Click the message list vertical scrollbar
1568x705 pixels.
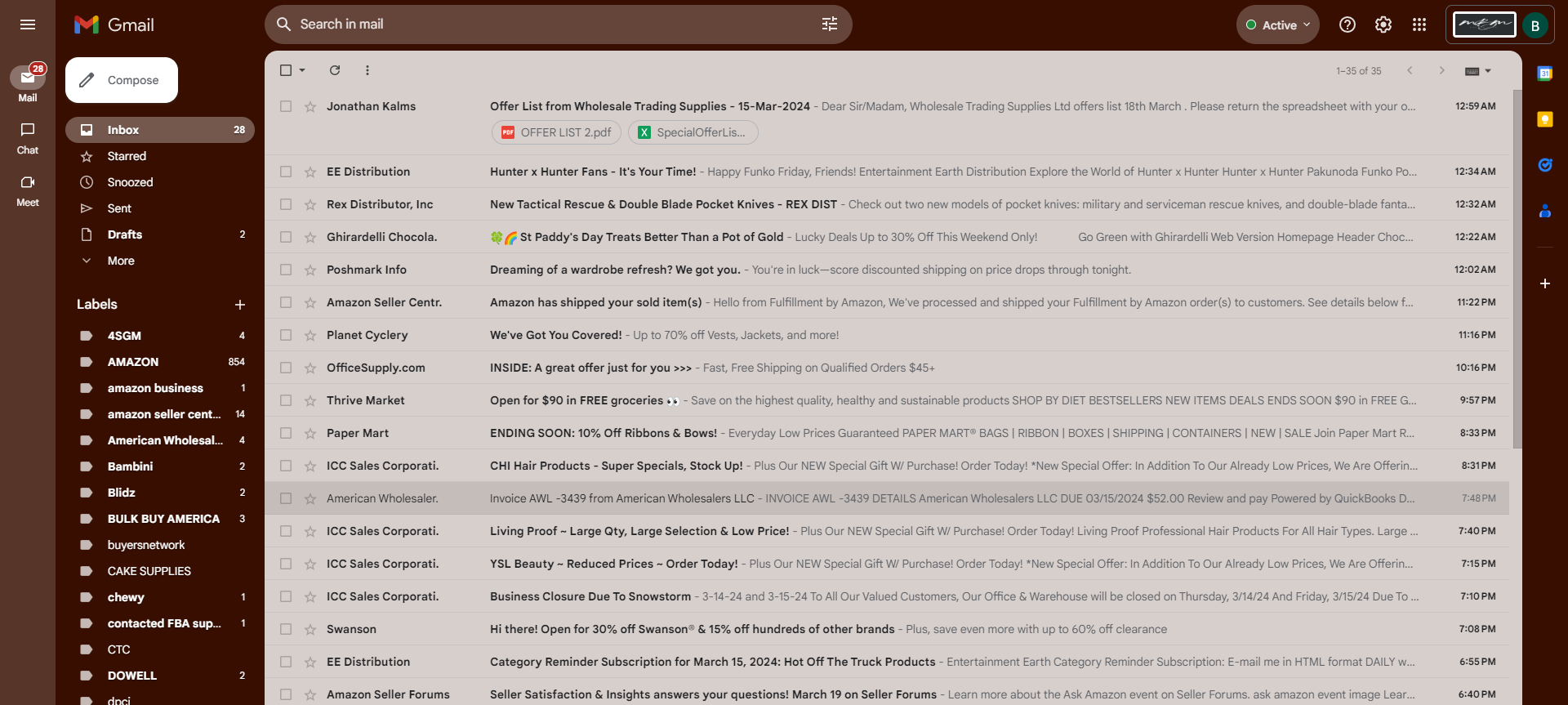1517,270
